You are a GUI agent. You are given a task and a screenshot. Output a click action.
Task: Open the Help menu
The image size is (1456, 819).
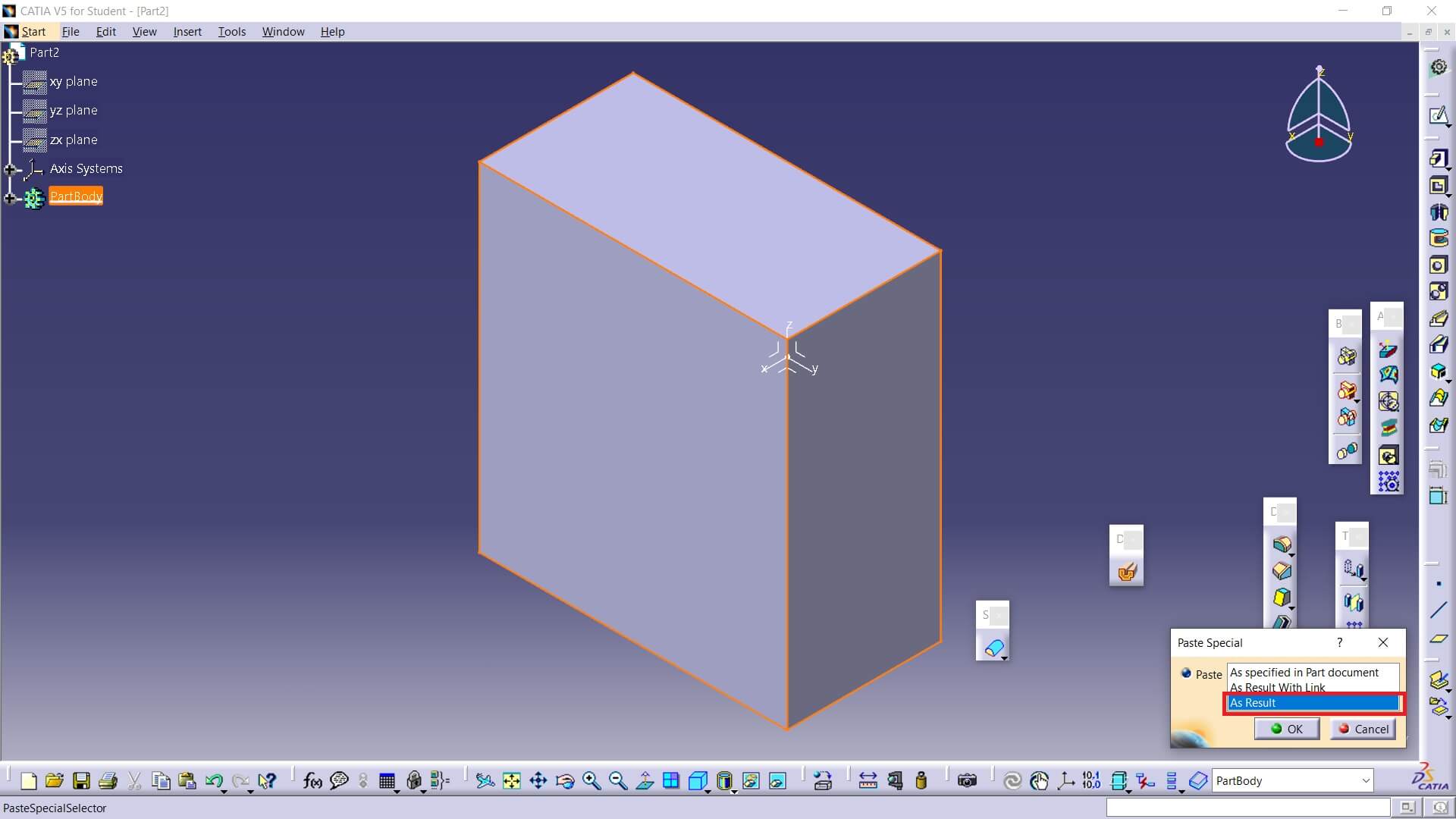[332, 31]
